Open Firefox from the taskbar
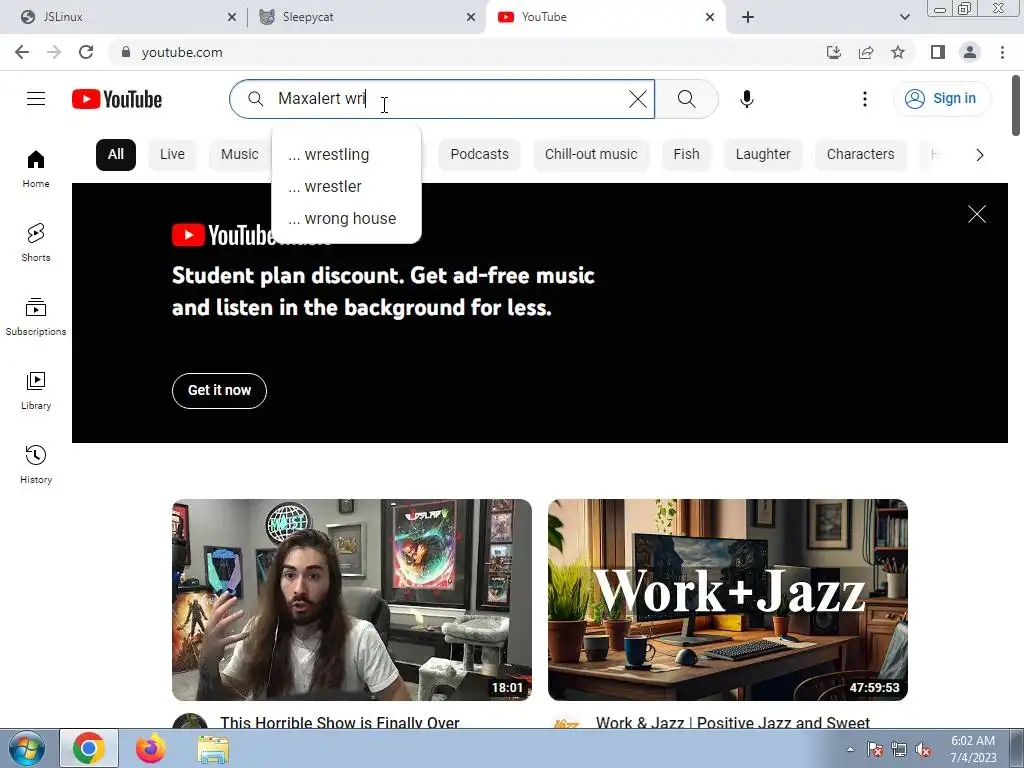Viewport: 1024px width, 768px height. tap(151, 748)
